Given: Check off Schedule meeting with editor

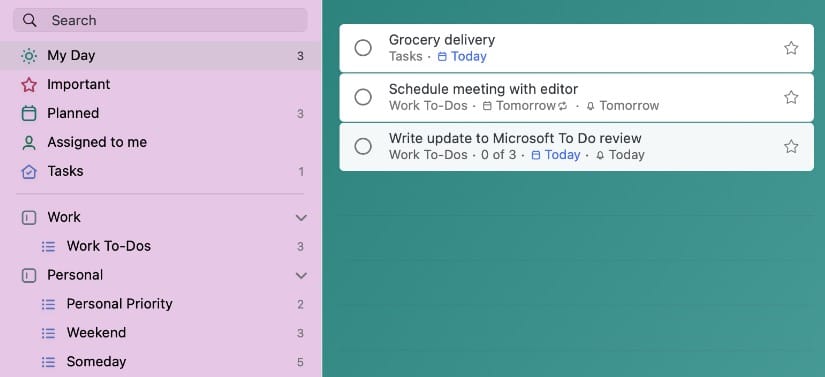Looking at the screenshot, I should coord(363,97).
